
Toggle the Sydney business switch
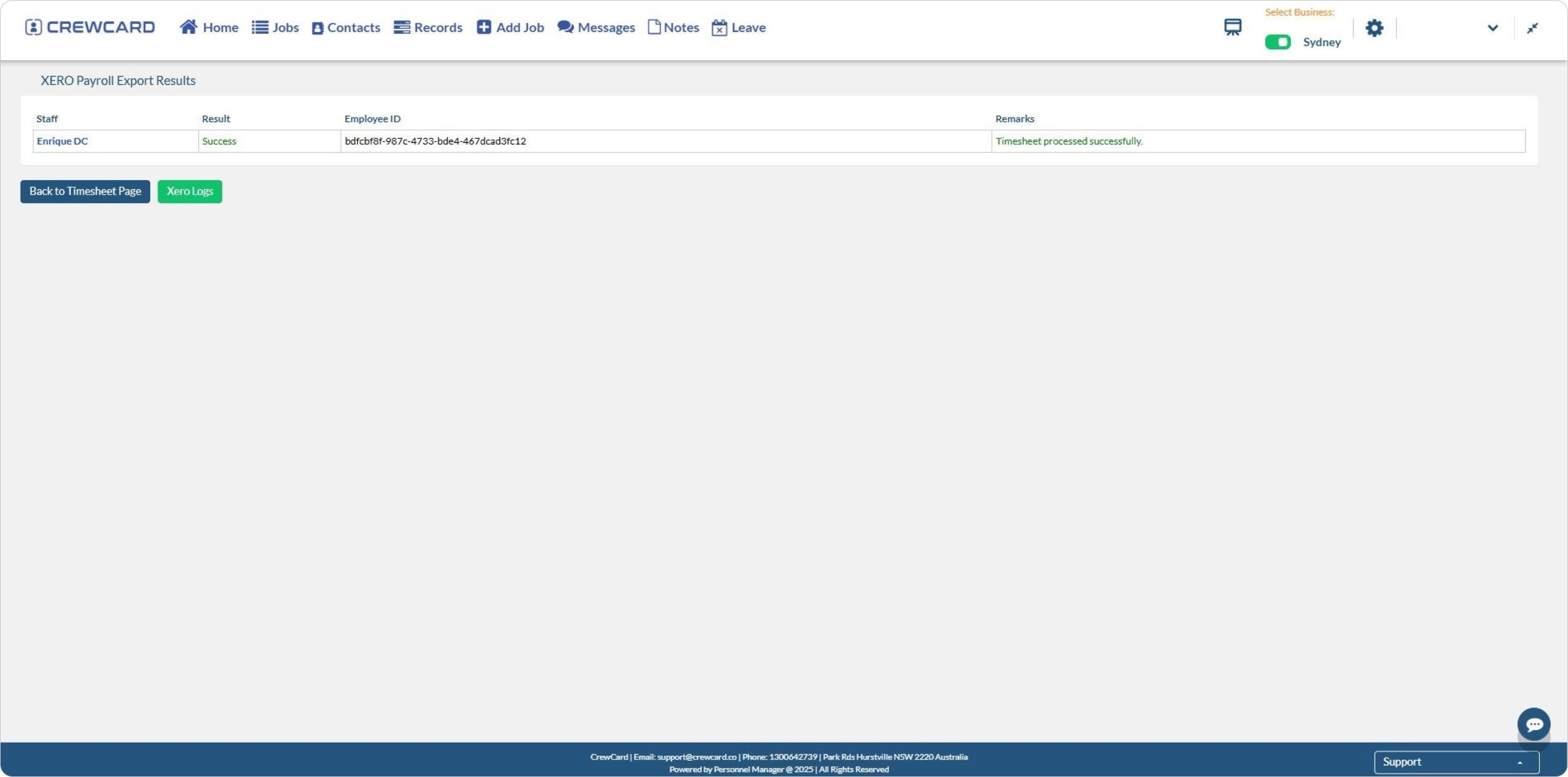coord(1277,42)
